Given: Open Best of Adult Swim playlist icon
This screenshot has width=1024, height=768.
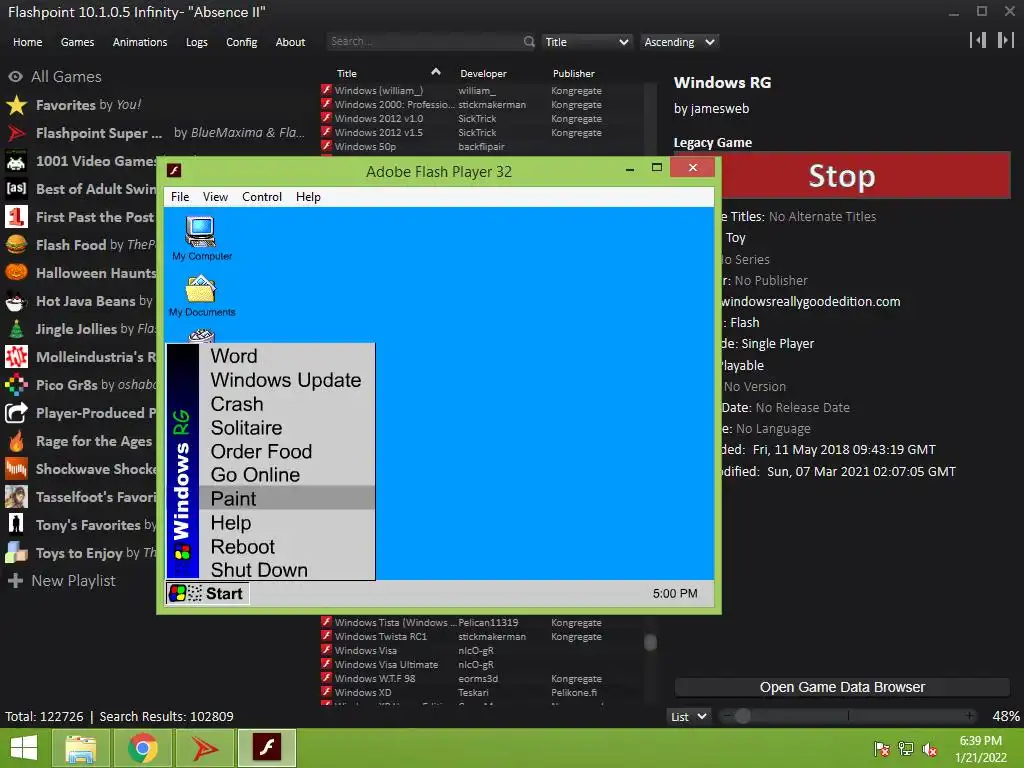Looking at the screenshot, I should (16, 189).
